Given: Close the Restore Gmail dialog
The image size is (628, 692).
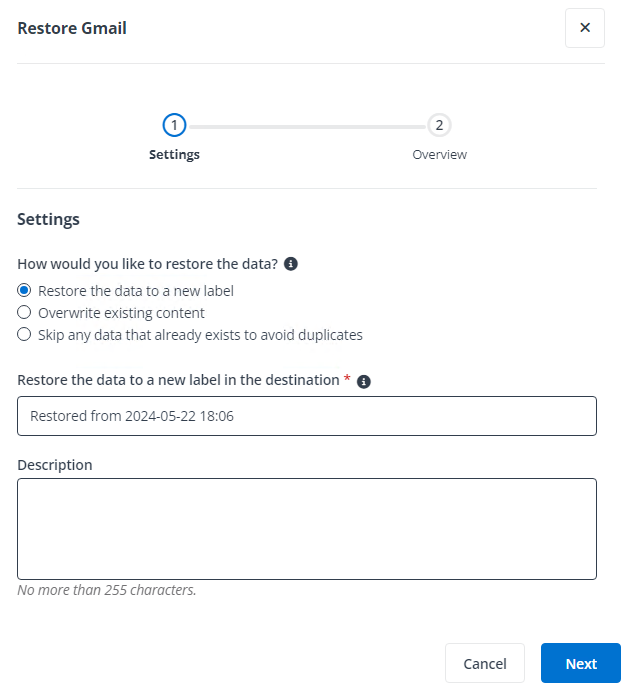Looking at the screenshot, I should point(585,28).
